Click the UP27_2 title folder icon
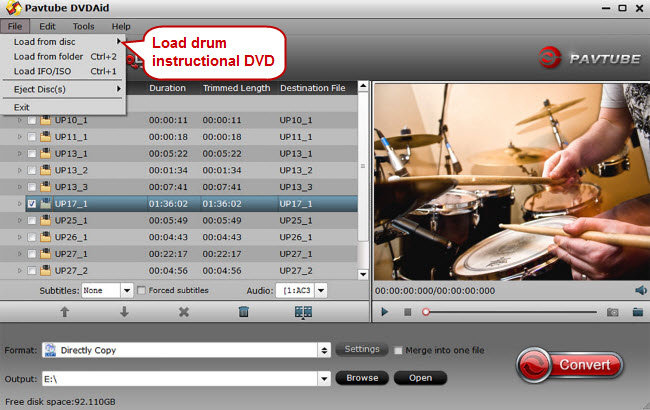The height and width of the screenshot is (410, 650). 45,270
